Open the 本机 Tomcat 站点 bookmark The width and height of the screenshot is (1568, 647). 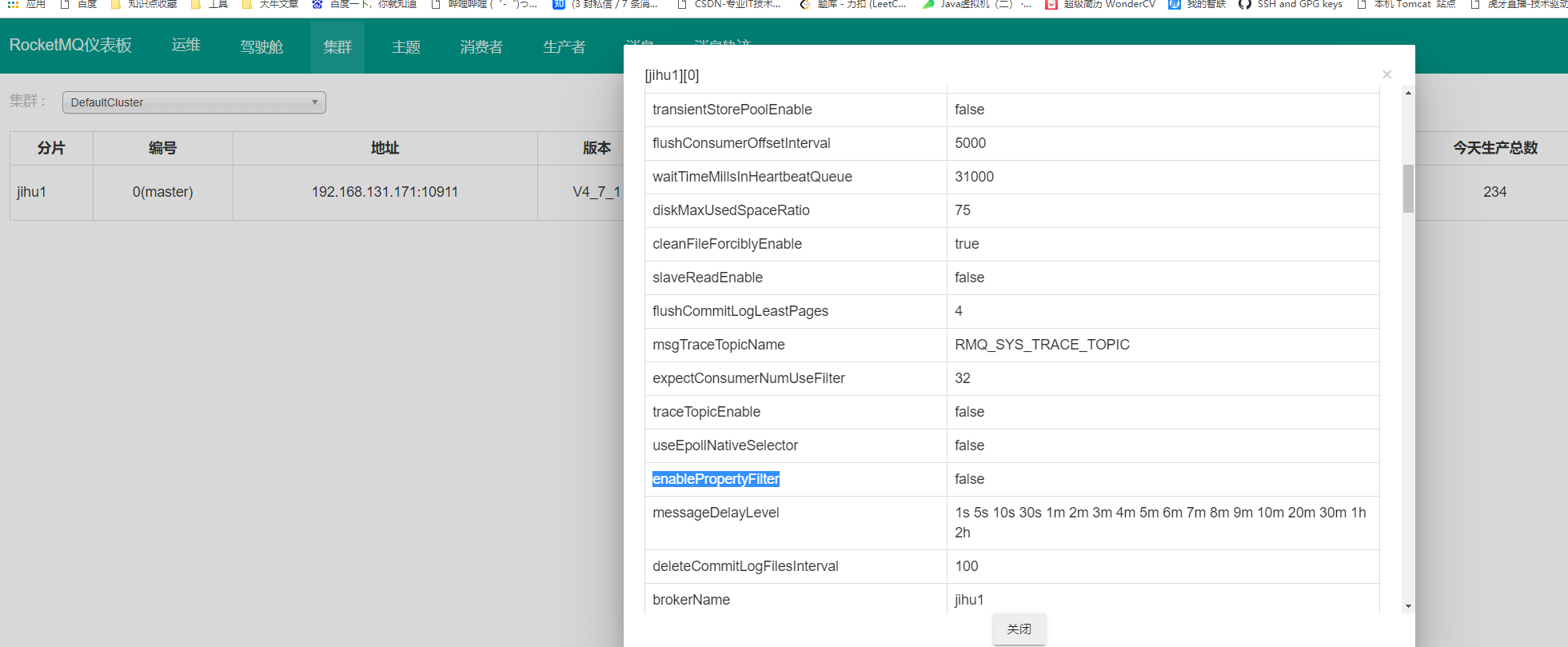pos(1406,5)
